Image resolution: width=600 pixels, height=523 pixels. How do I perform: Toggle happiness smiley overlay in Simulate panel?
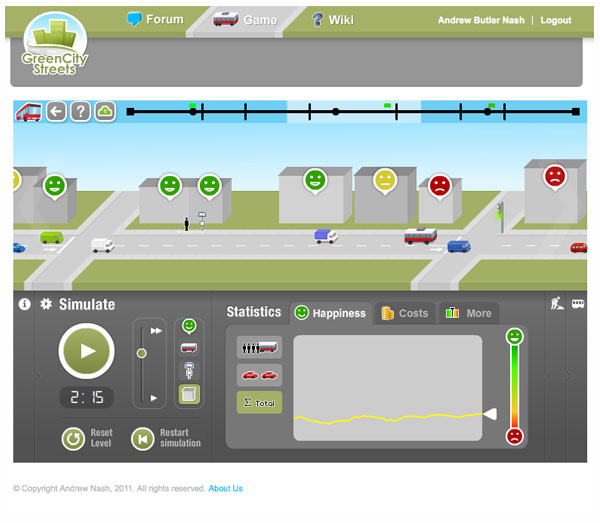(189, 326)
